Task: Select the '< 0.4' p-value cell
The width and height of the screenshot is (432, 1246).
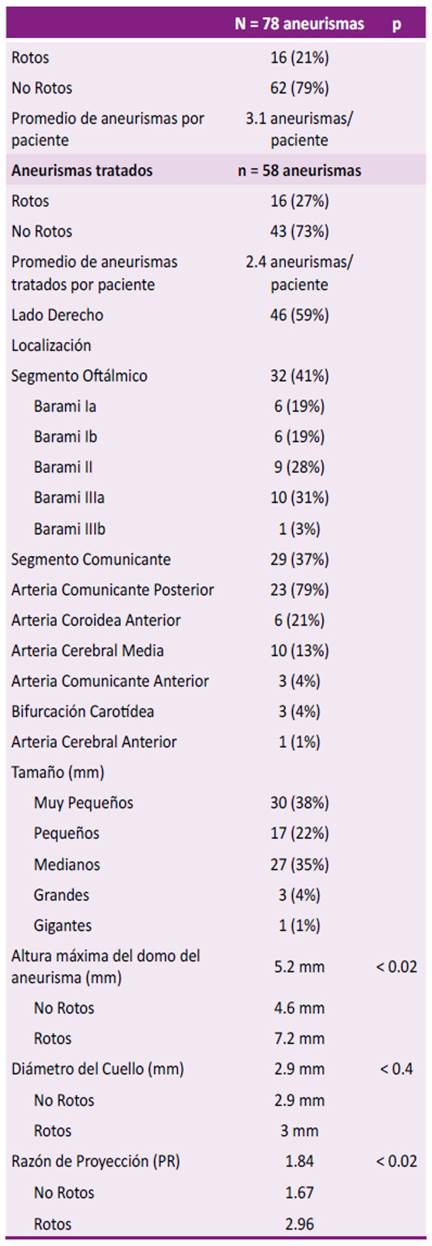Action: point(397,1070)
